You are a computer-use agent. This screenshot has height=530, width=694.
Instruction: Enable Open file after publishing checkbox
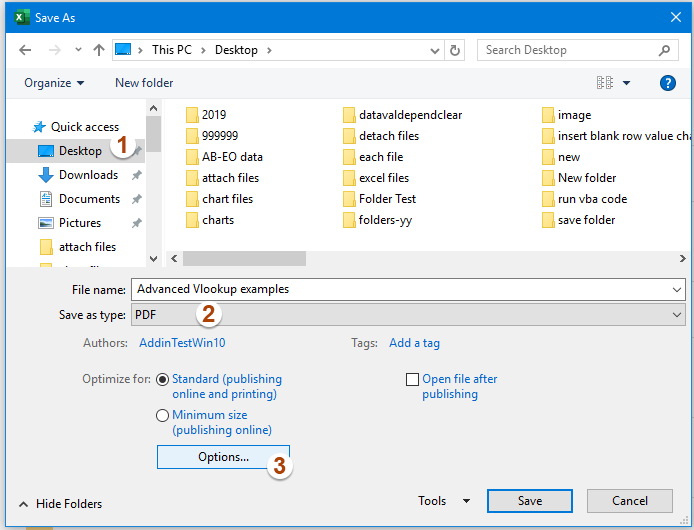point(412,379)
